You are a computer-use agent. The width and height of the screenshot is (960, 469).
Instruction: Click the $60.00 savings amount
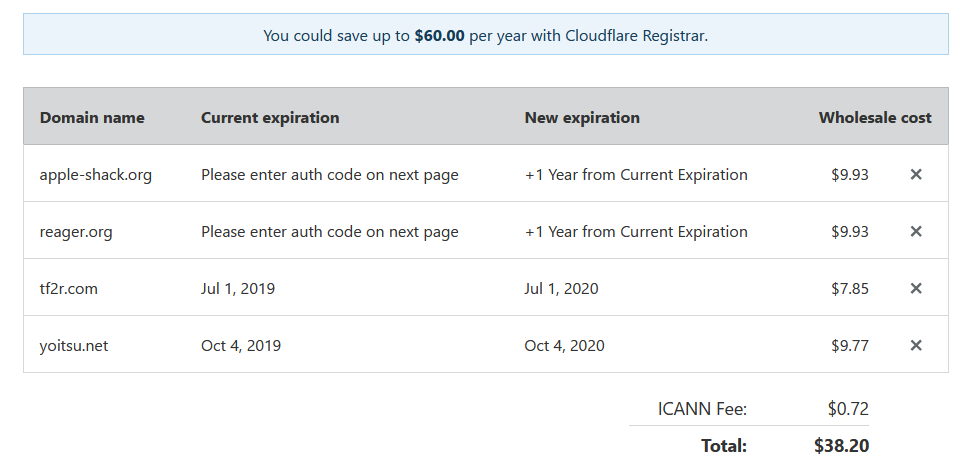(x=439, y=36)
